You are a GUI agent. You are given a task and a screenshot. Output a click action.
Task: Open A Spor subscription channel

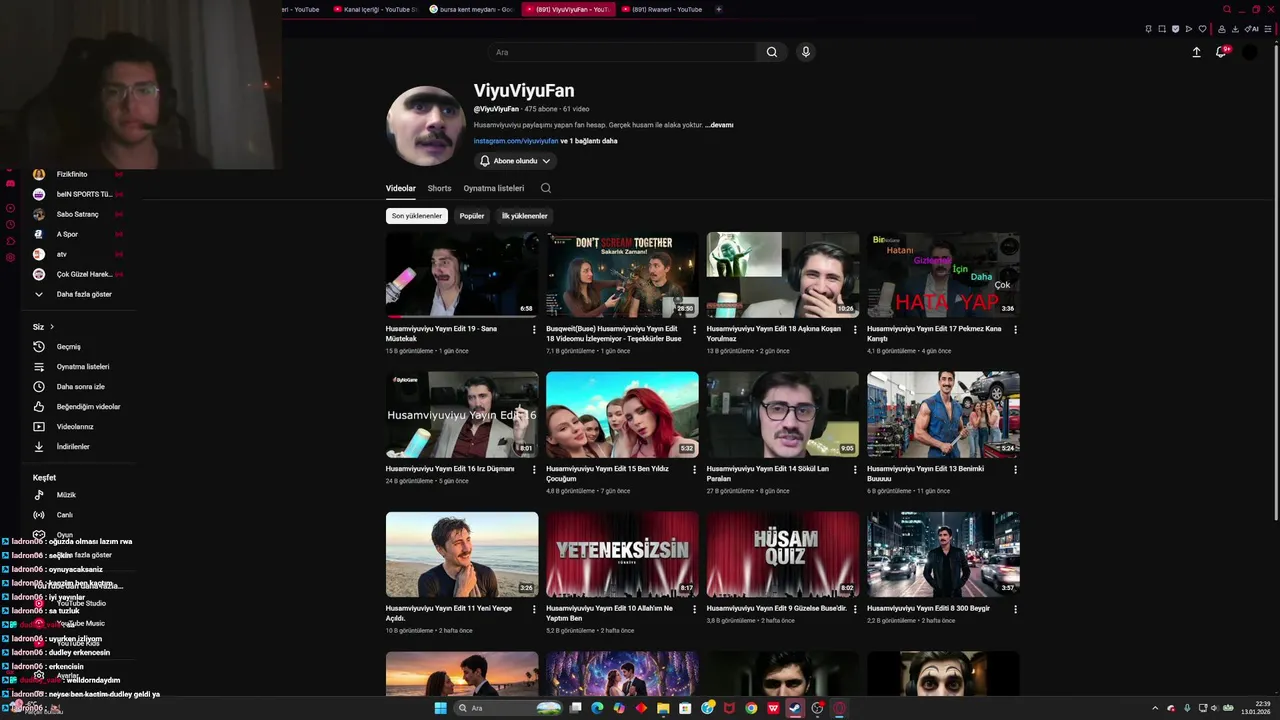coord(67,234)
